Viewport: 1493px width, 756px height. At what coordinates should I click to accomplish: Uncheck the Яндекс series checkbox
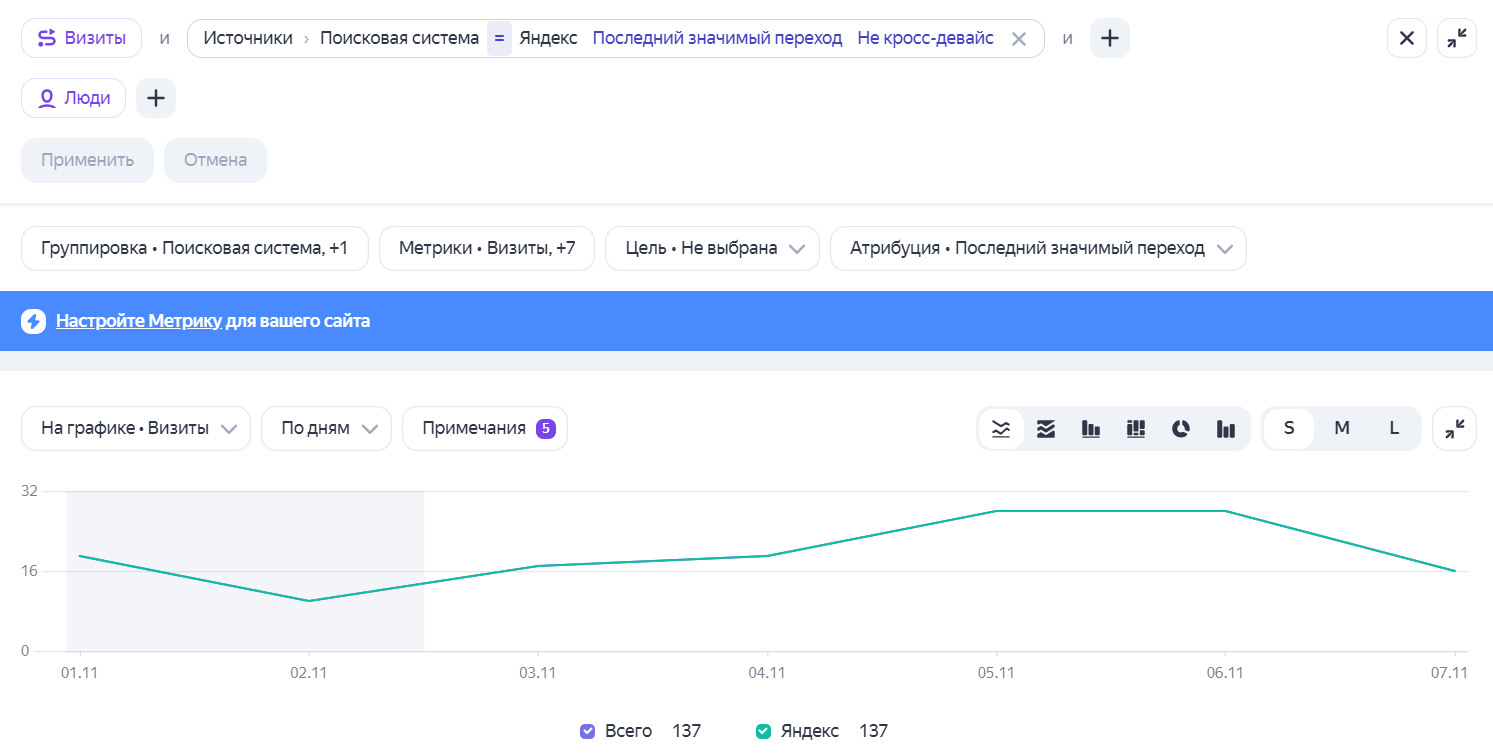[764, 731]
